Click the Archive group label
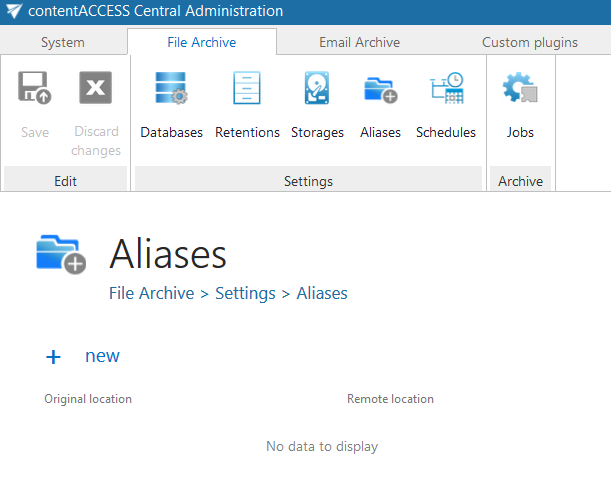Viewport: 611px width, 481px height. point(521,181)
